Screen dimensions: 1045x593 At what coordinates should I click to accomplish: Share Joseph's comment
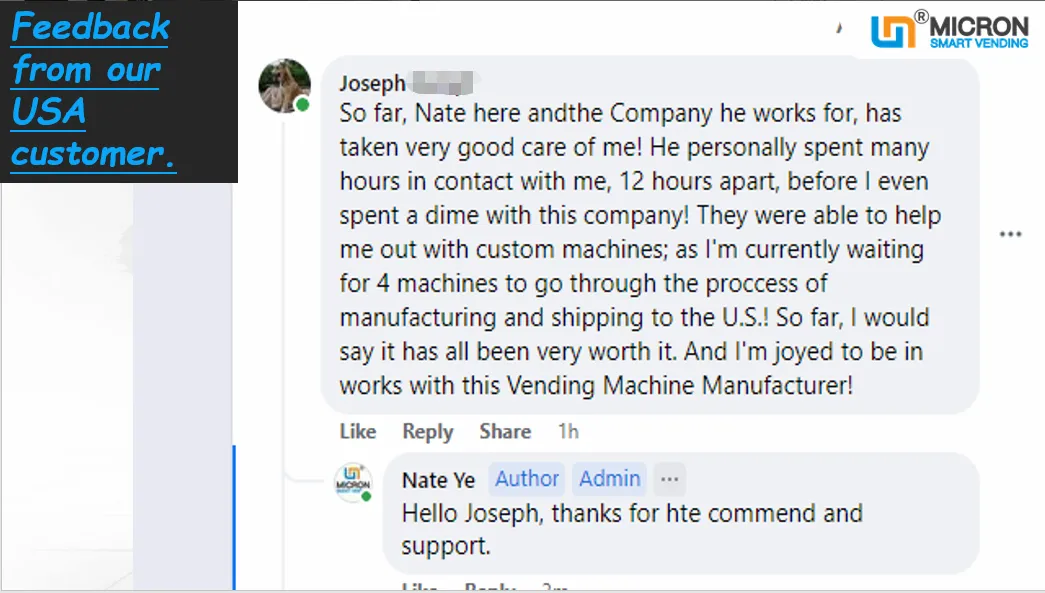505,432
